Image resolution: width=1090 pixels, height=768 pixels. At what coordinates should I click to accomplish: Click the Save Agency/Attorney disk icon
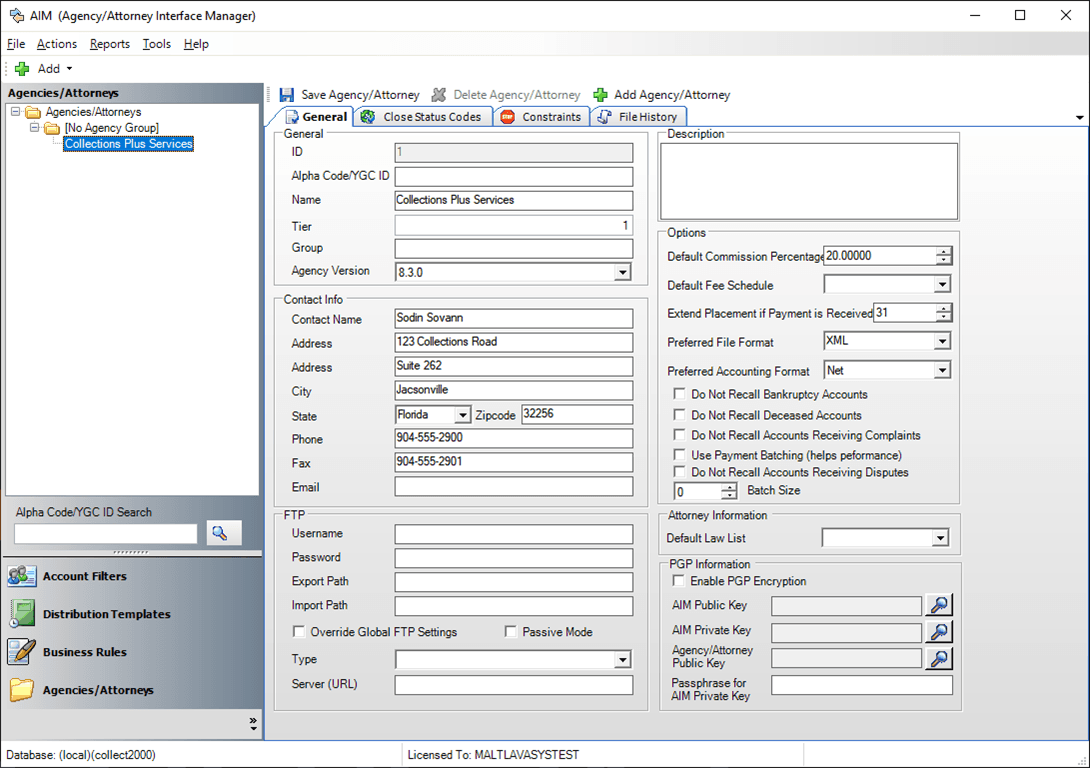click(x=287, y=95)
